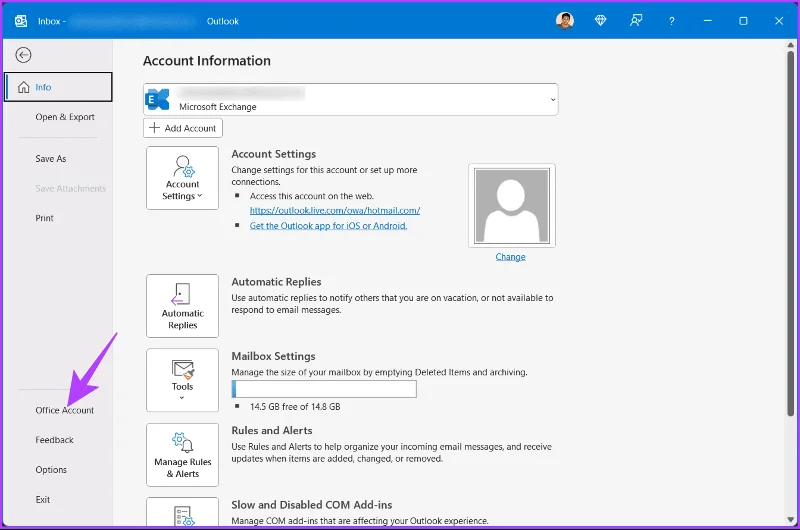The image size is (800, 530).
Task: Maximize the Outlook window
Action: (x=743, y=21)
